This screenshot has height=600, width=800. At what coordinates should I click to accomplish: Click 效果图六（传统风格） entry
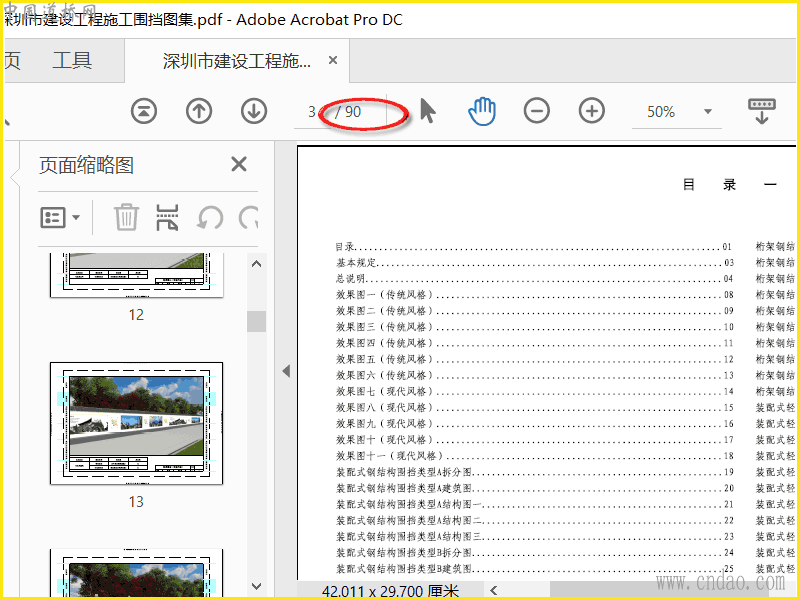(x=534, y=376)
